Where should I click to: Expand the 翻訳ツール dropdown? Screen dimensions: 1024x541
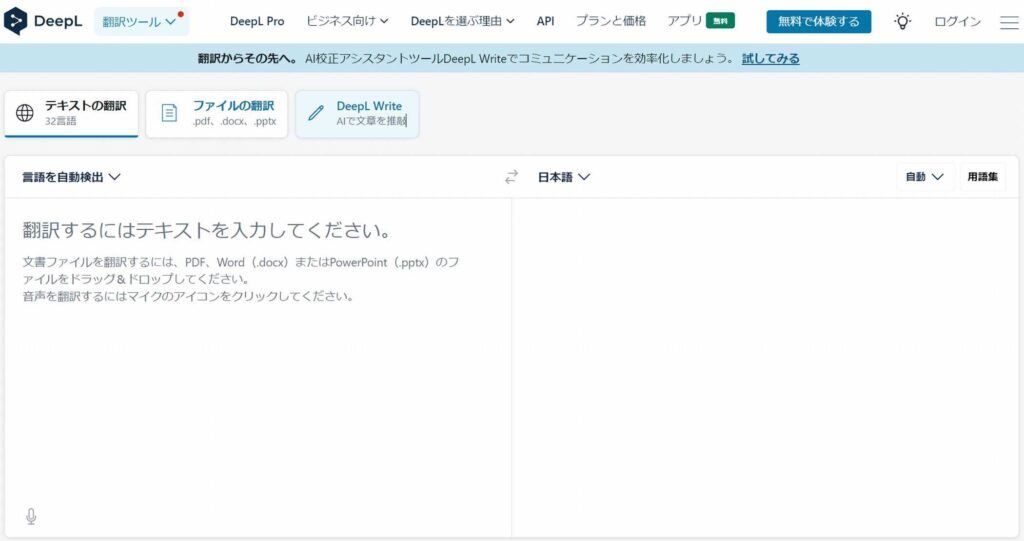140,21
